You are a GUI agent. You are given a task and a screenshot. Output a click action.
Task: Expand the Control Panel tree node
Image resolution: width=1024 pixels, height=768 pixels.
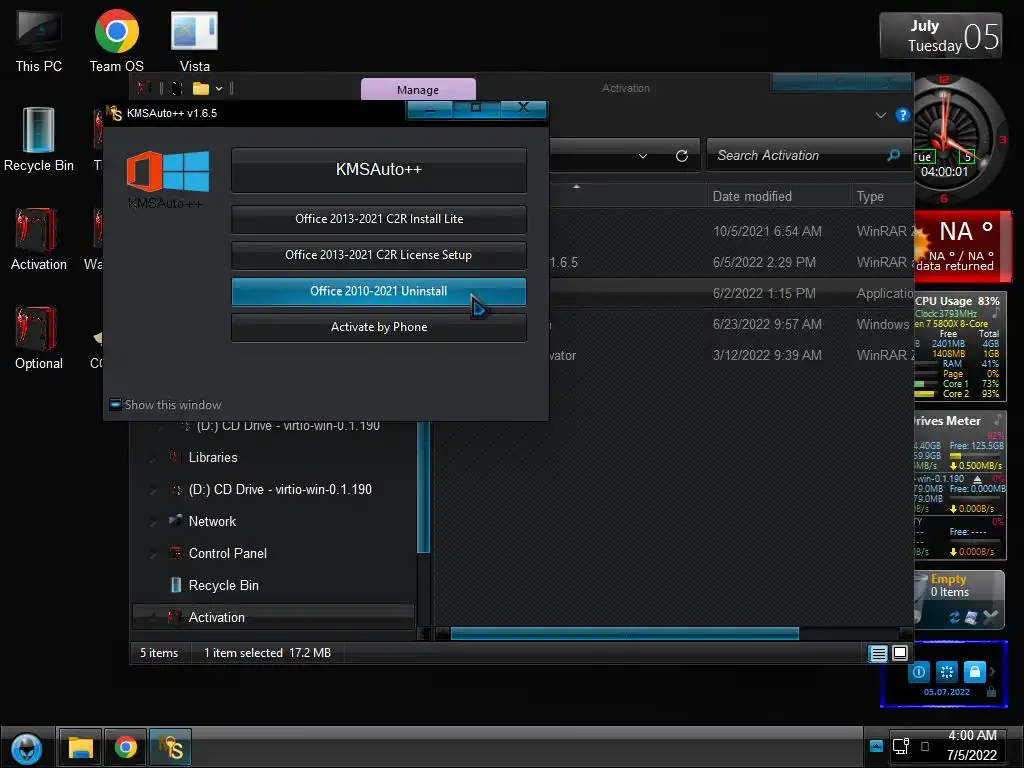tap(153, 554)
